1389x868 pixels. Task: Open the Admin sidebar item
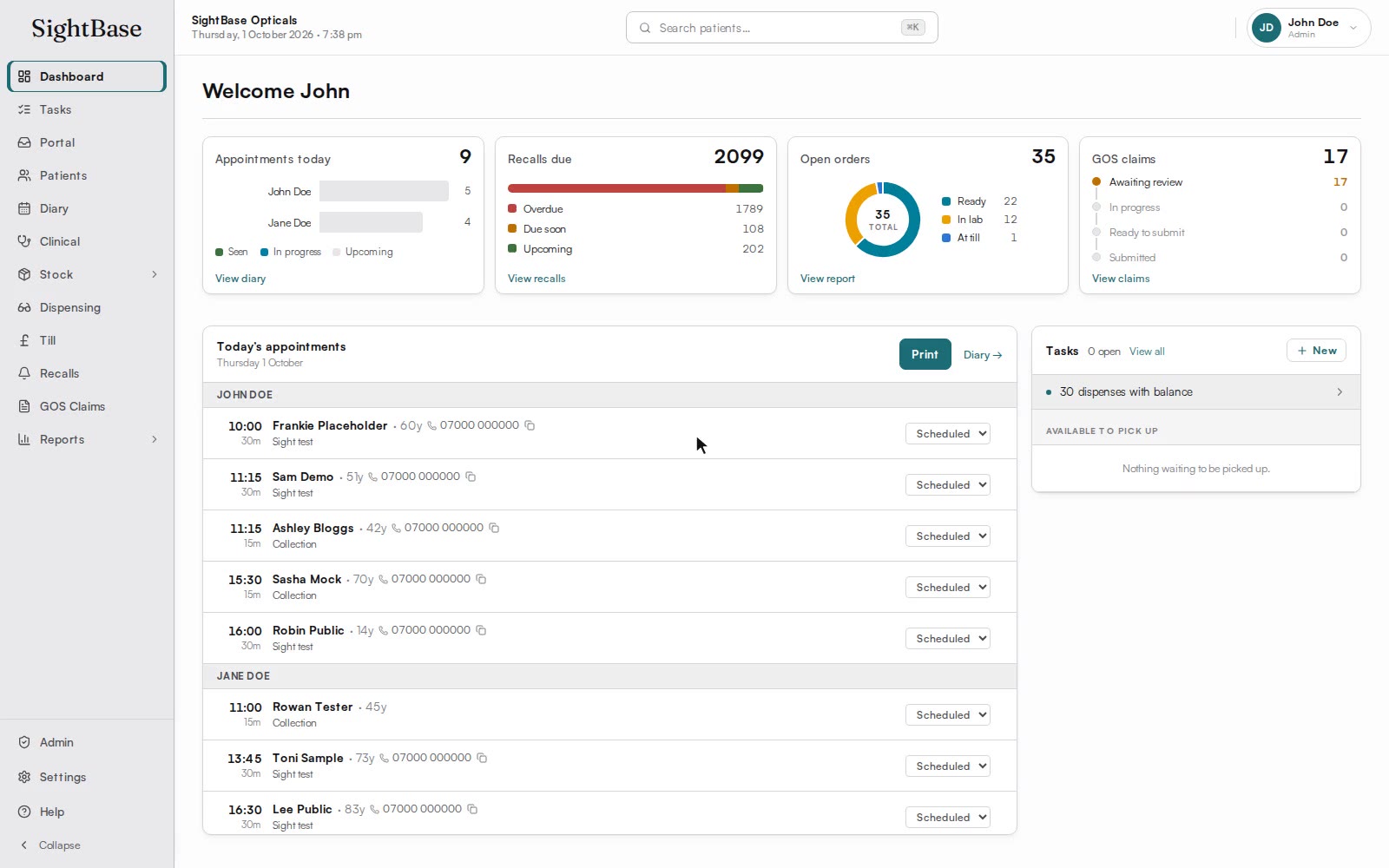(87, 742)
